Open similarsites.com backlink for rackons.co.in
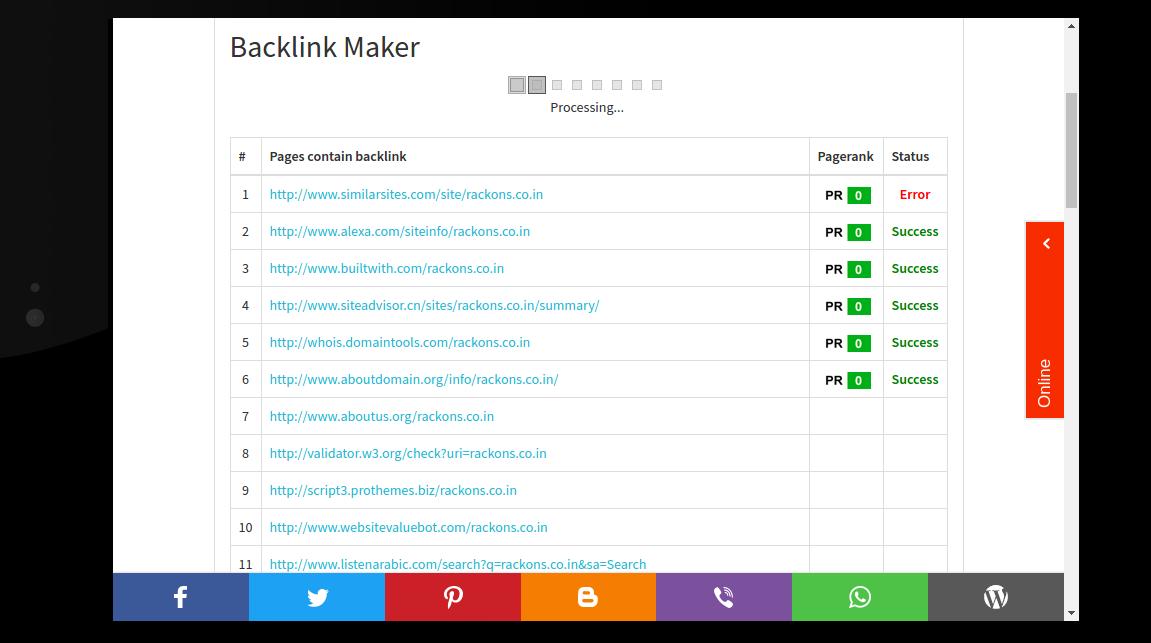This screenshot has width=1151, height=643. pos(406,195)
